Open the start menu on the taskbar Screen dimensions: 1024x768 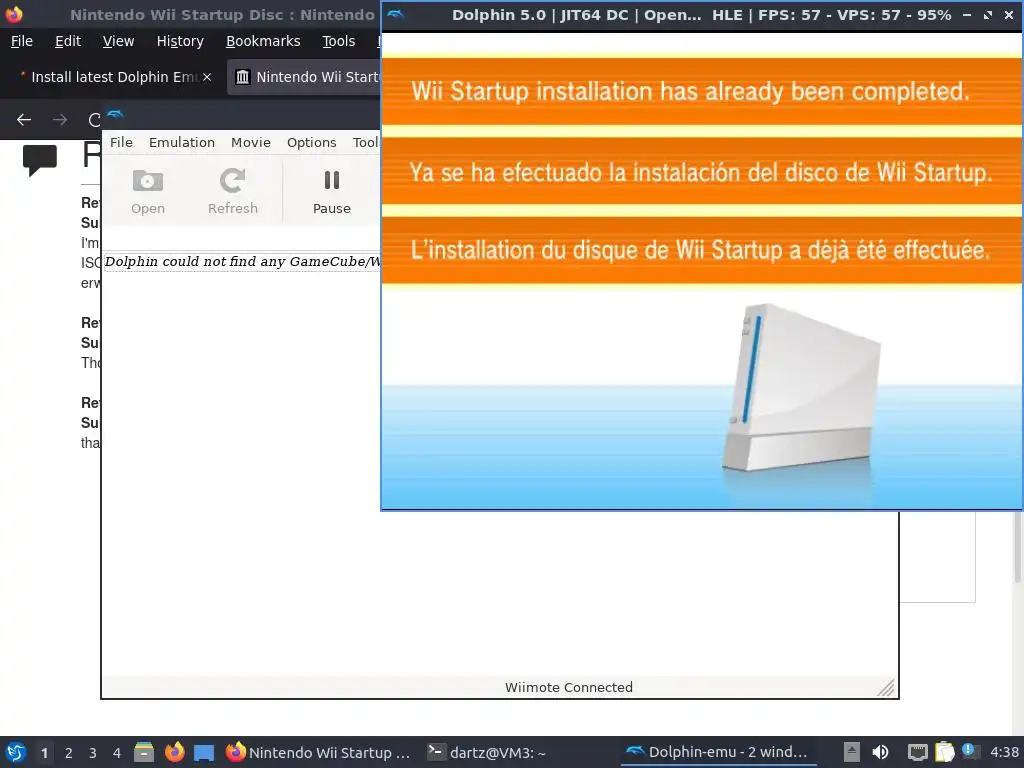[x=16, y=752]
